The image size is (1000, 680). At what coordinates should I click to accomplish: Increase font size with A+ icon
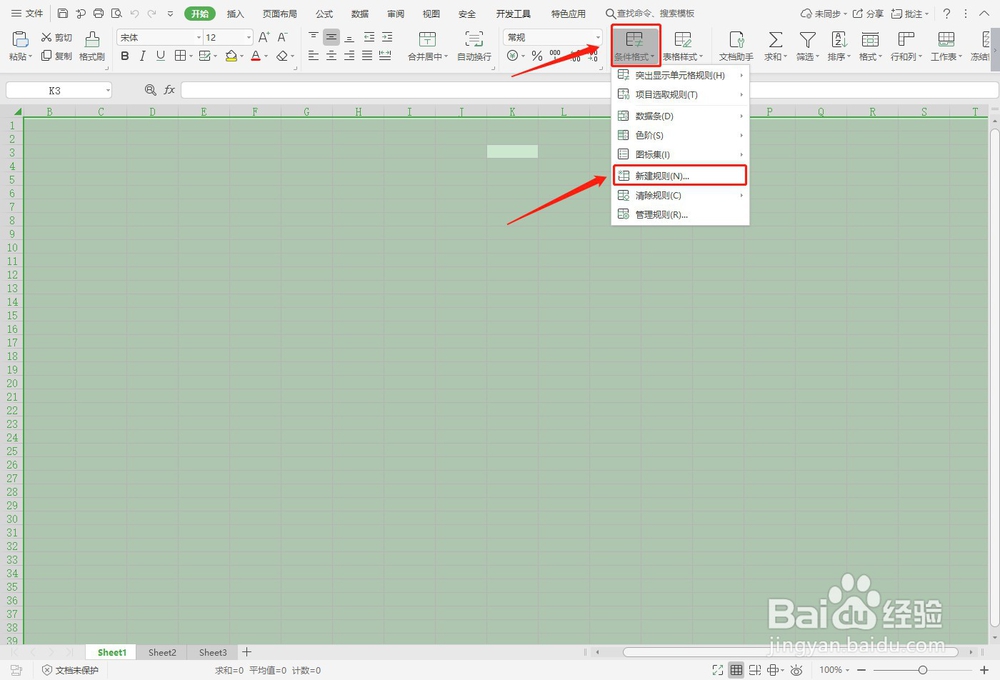point(264,38)
